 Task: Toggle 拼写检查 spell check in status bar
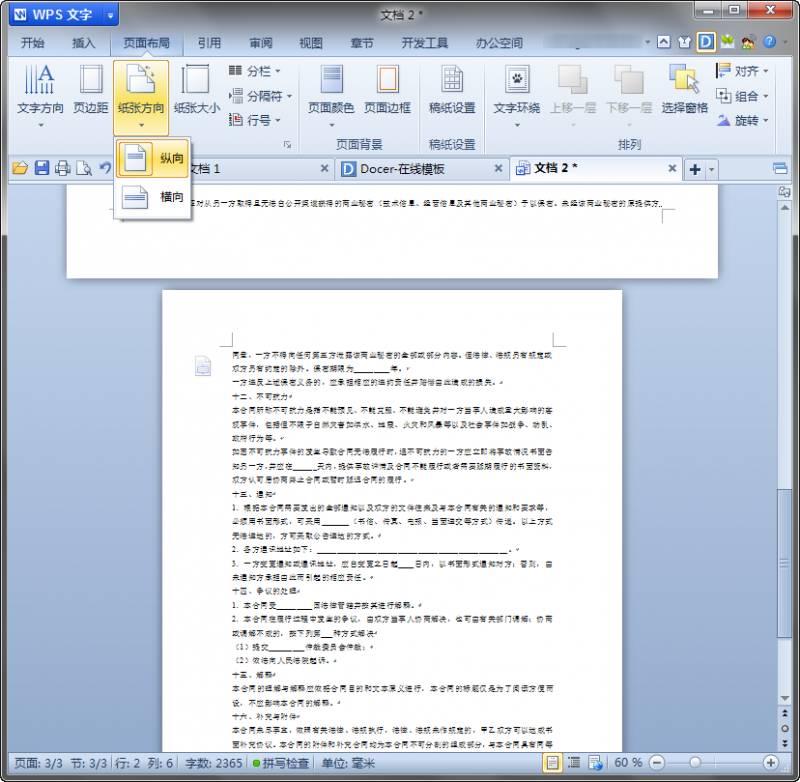click(278, 763)
